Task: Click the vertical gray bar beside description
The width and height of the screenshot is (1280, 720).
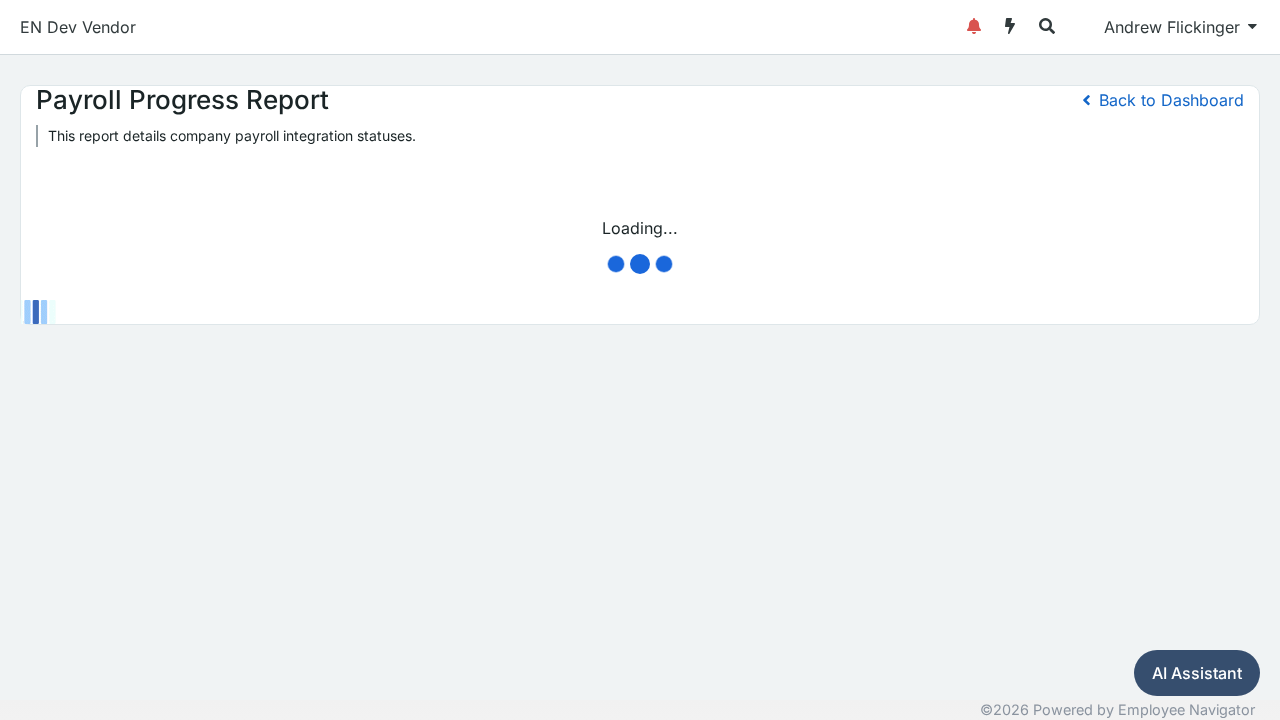Action: click(x=37, y=136)
